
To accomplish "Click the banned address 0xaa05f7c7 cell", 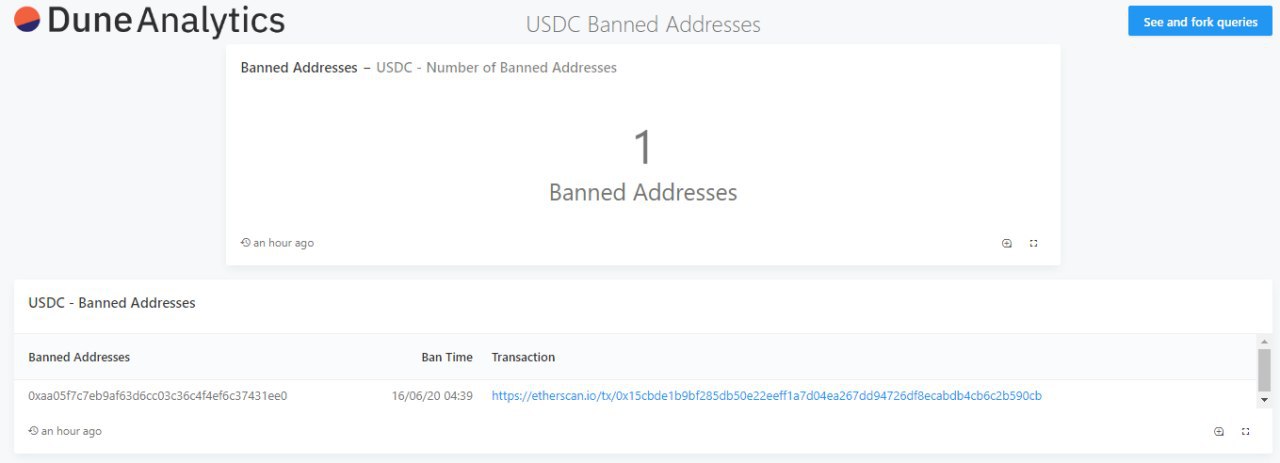I will (158, 396).
